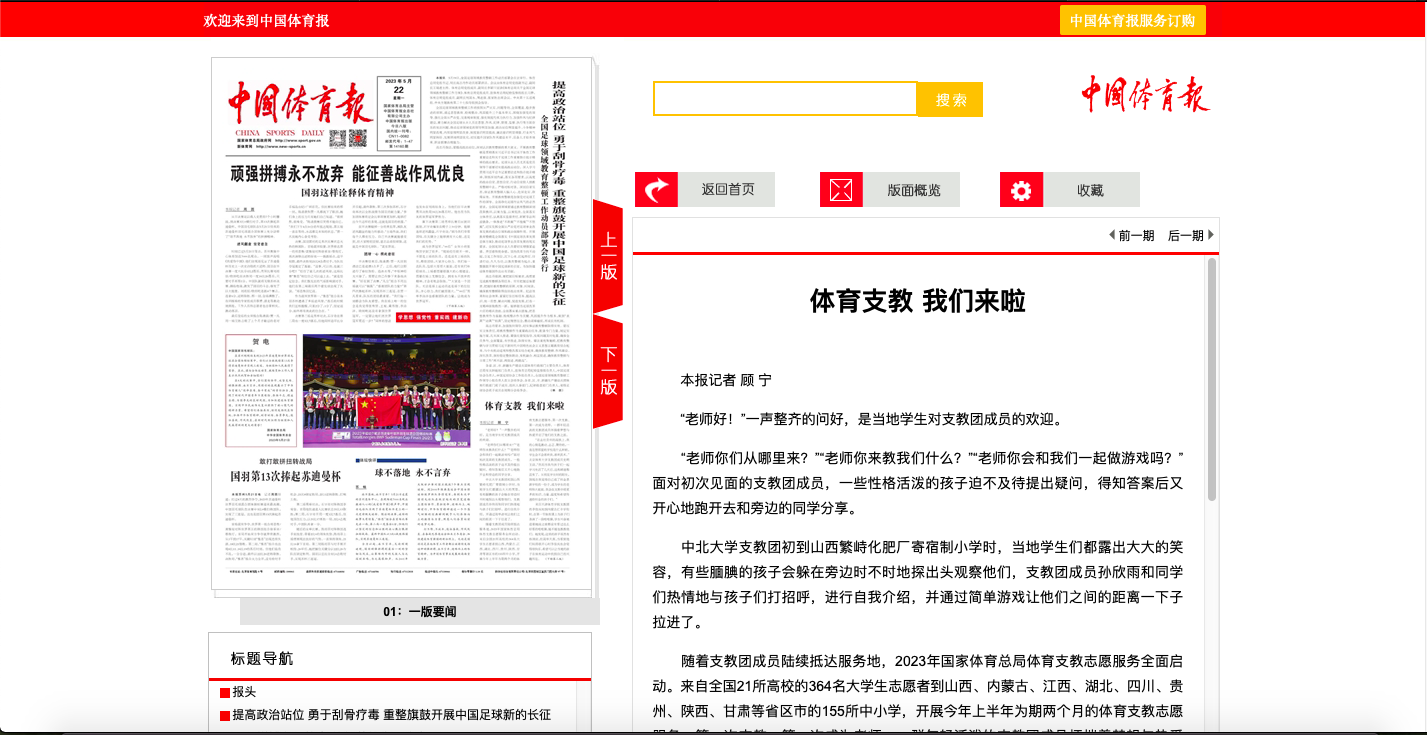Screen dimensions: 1427x735
Task: Select the 后一期 next issue link
Action: (1185, 235)
